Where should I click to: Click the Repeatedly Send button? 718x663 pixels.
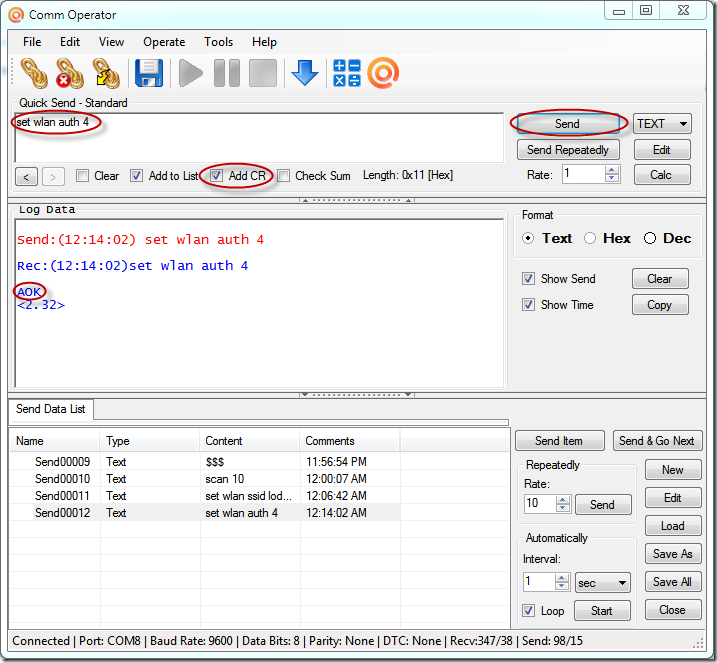(603, 505)
